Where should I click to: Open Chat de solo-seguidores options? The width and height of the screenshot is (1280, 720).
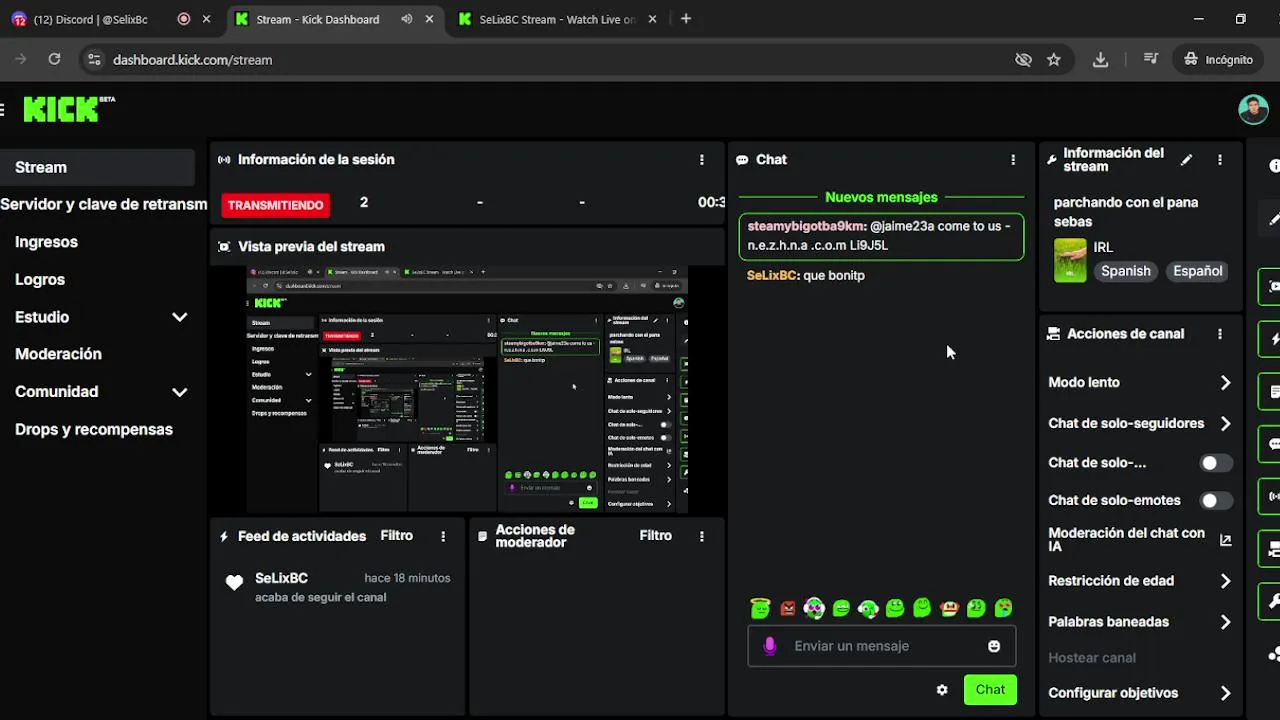coord(1140,423)
